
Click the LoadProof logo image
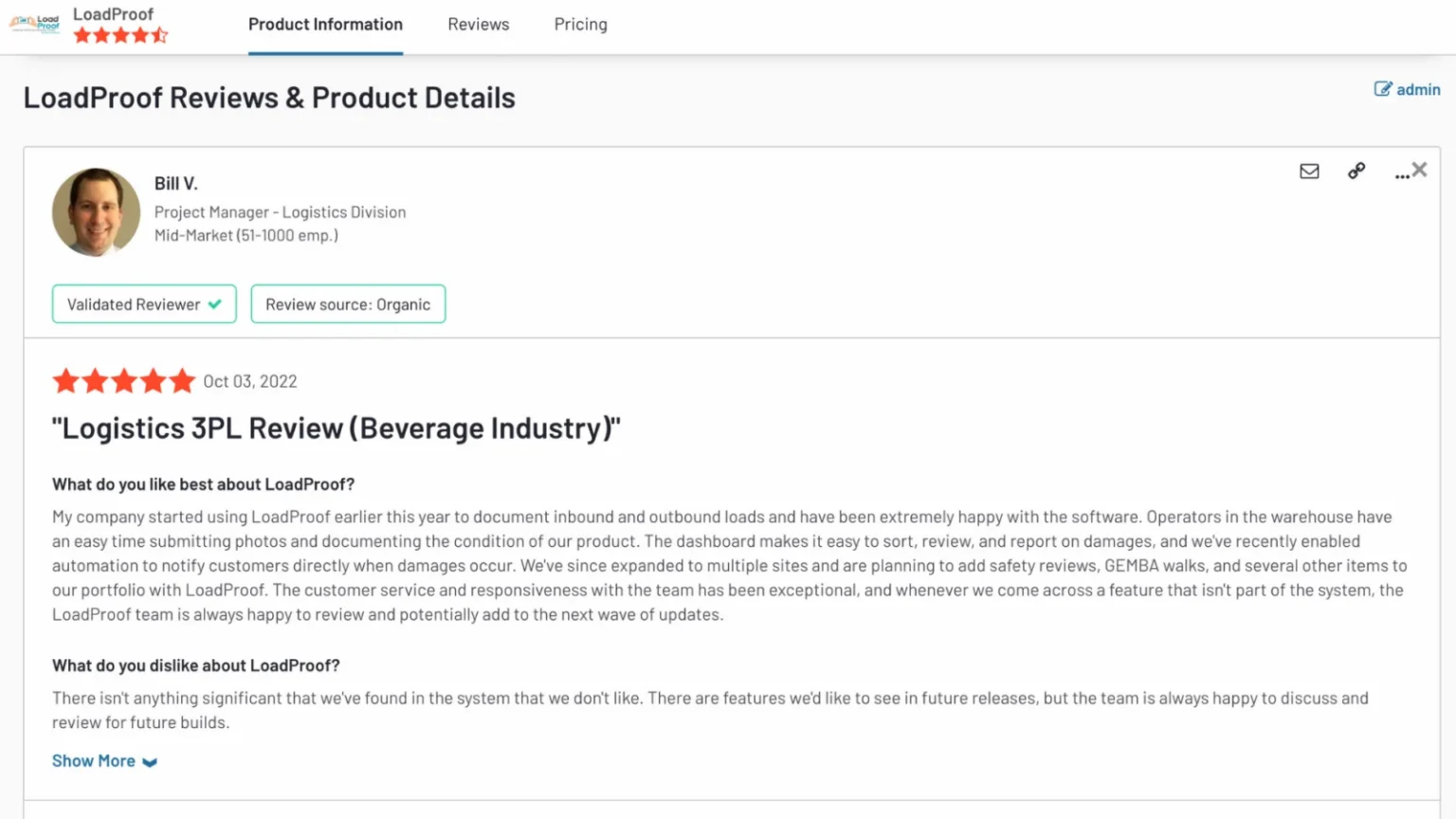pos(35,24)
